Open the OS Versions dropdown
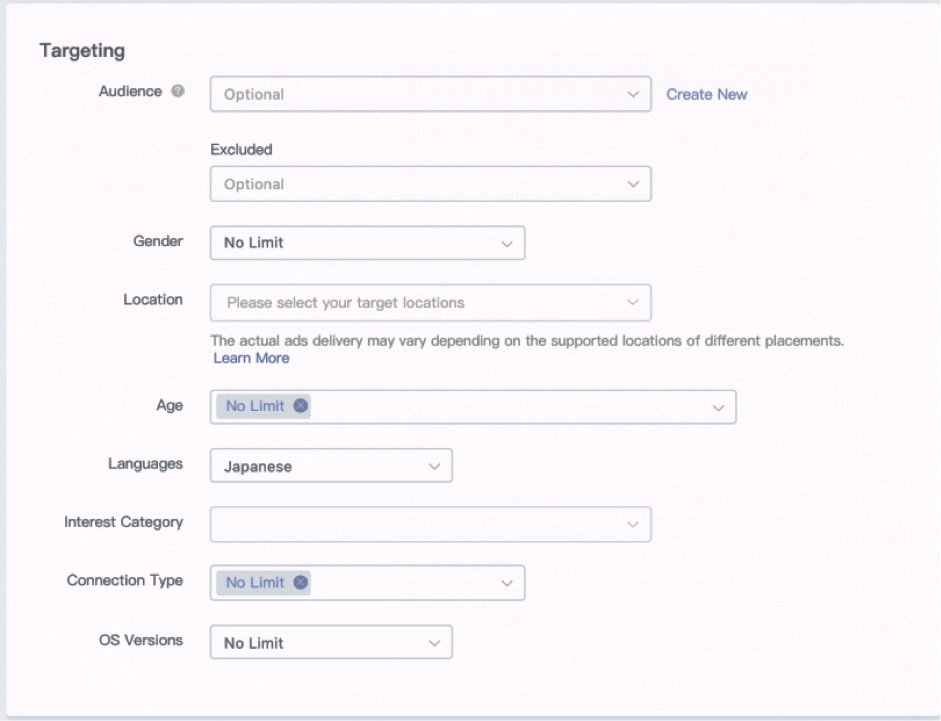 [331, 643]
